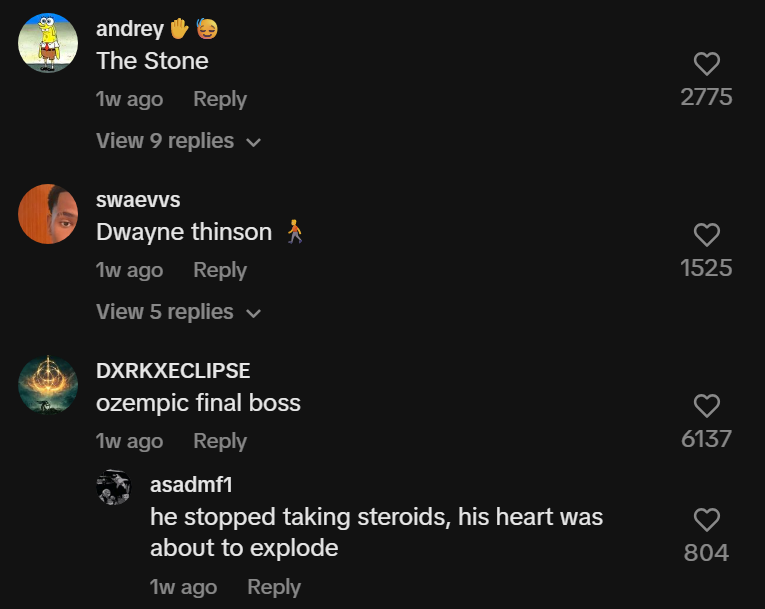Image resolution: width=765 pixels, height=609 pixels.
Task: Reply to asadmf1's comment
Action: click(274, 587)
